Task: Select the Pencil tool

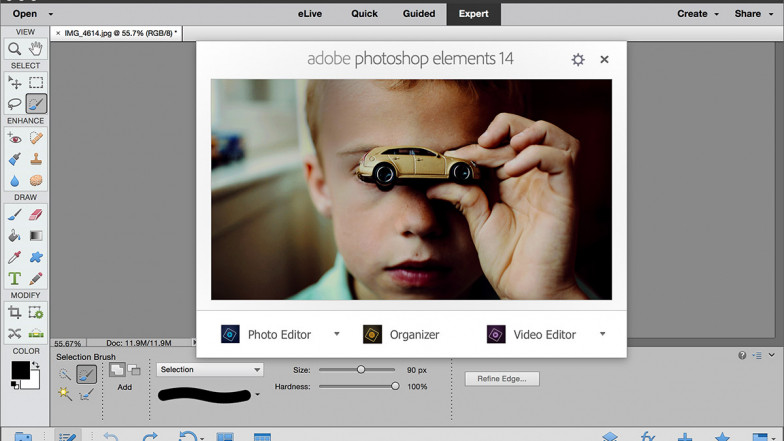Action: [x=36, y=278]
